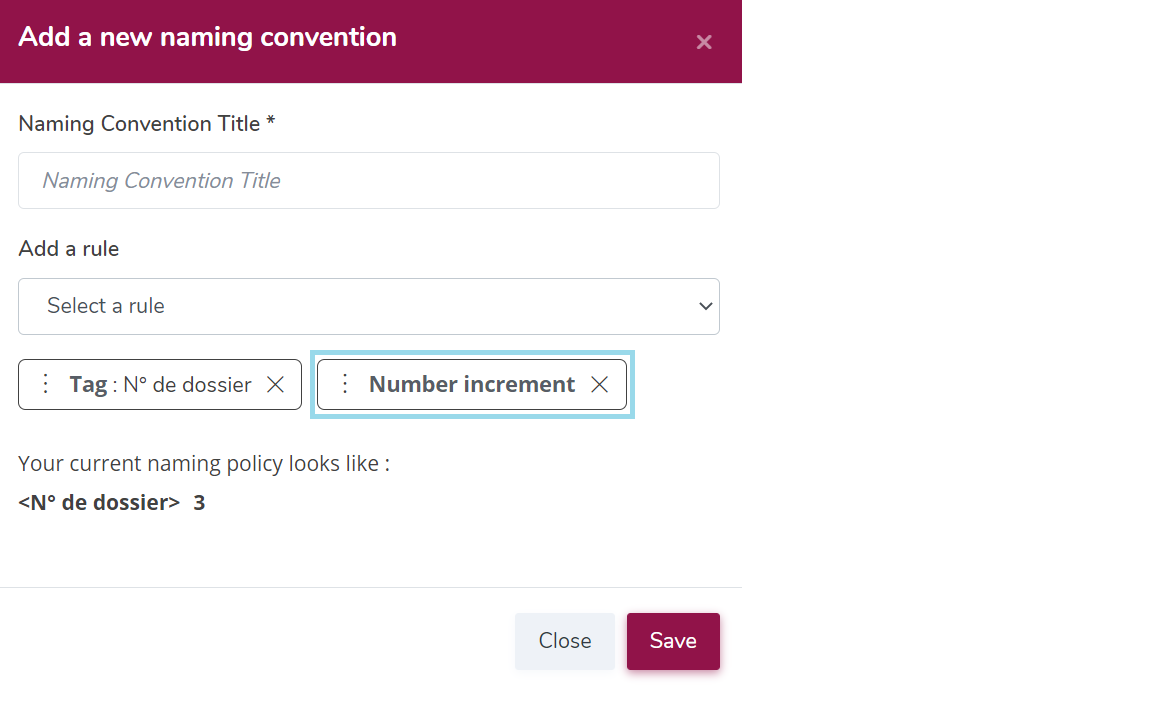
Task: Click the X next to N° de dossier
Action: [275, 384]
